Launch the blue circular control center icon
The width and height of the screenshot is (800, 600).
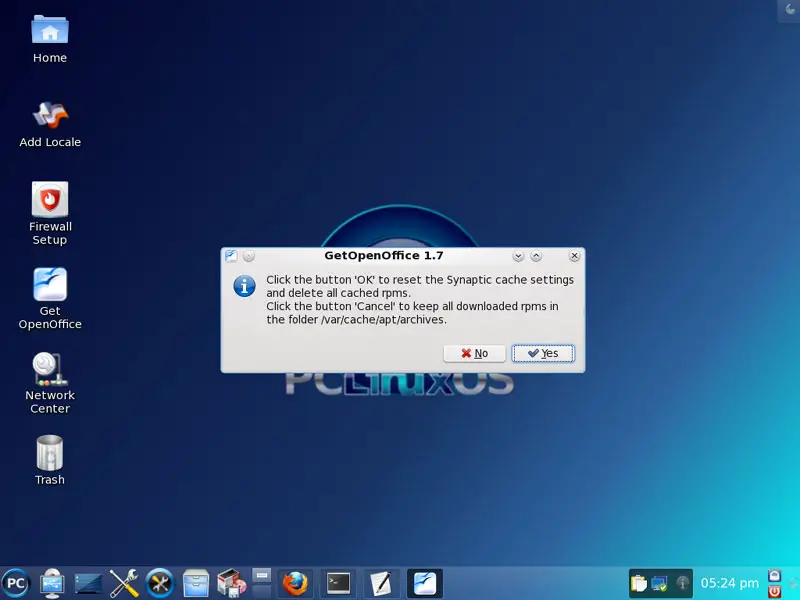pos(160,583)
